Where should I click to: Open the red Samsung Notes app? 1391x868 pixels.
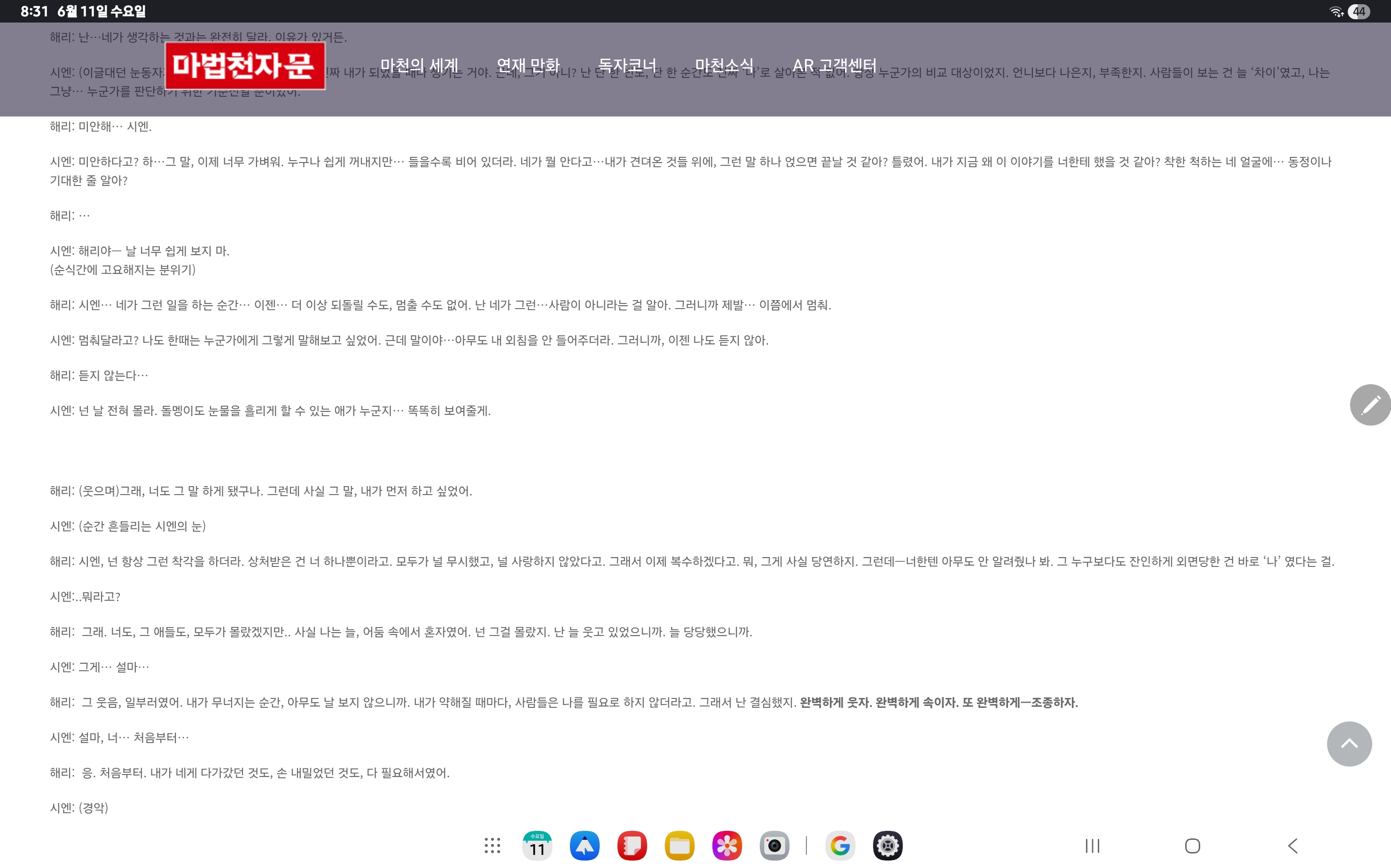632,845
